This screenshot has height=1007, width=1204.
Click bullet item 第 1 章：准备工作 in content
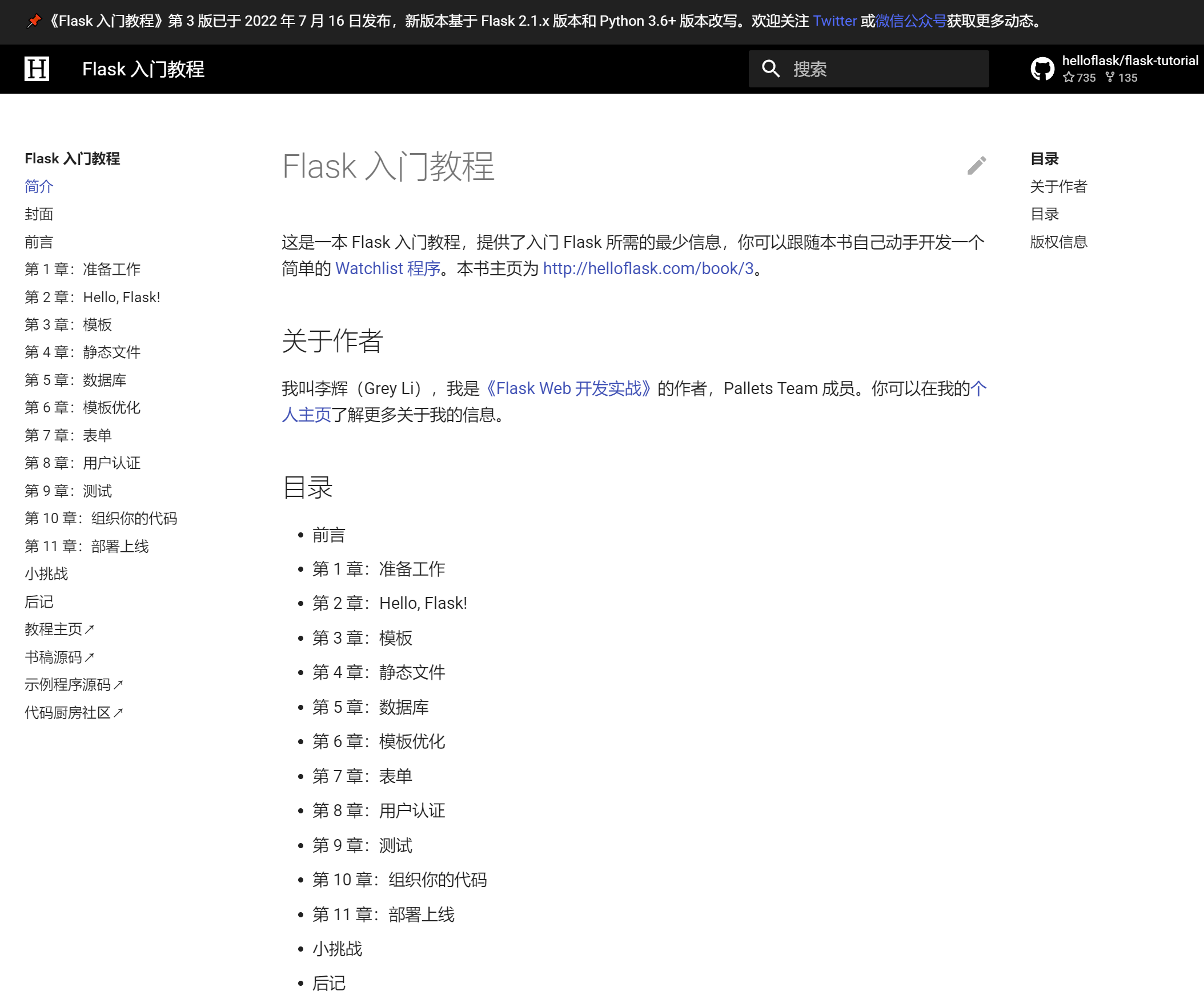[x=379, y=569]
